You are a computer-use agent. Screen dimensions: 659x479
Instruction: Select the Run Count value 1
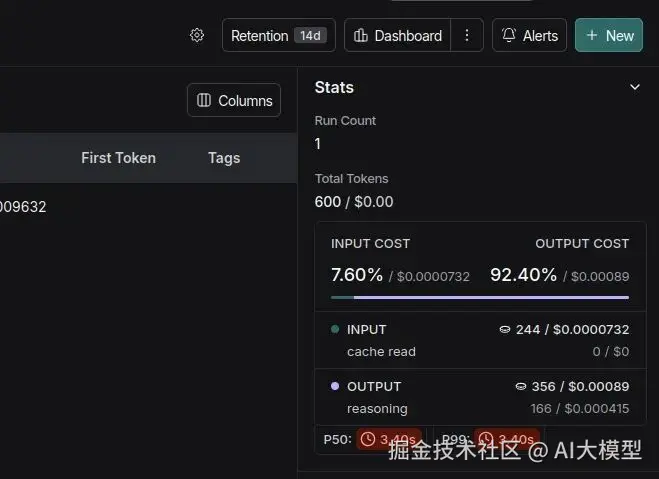tap(318, 144)
